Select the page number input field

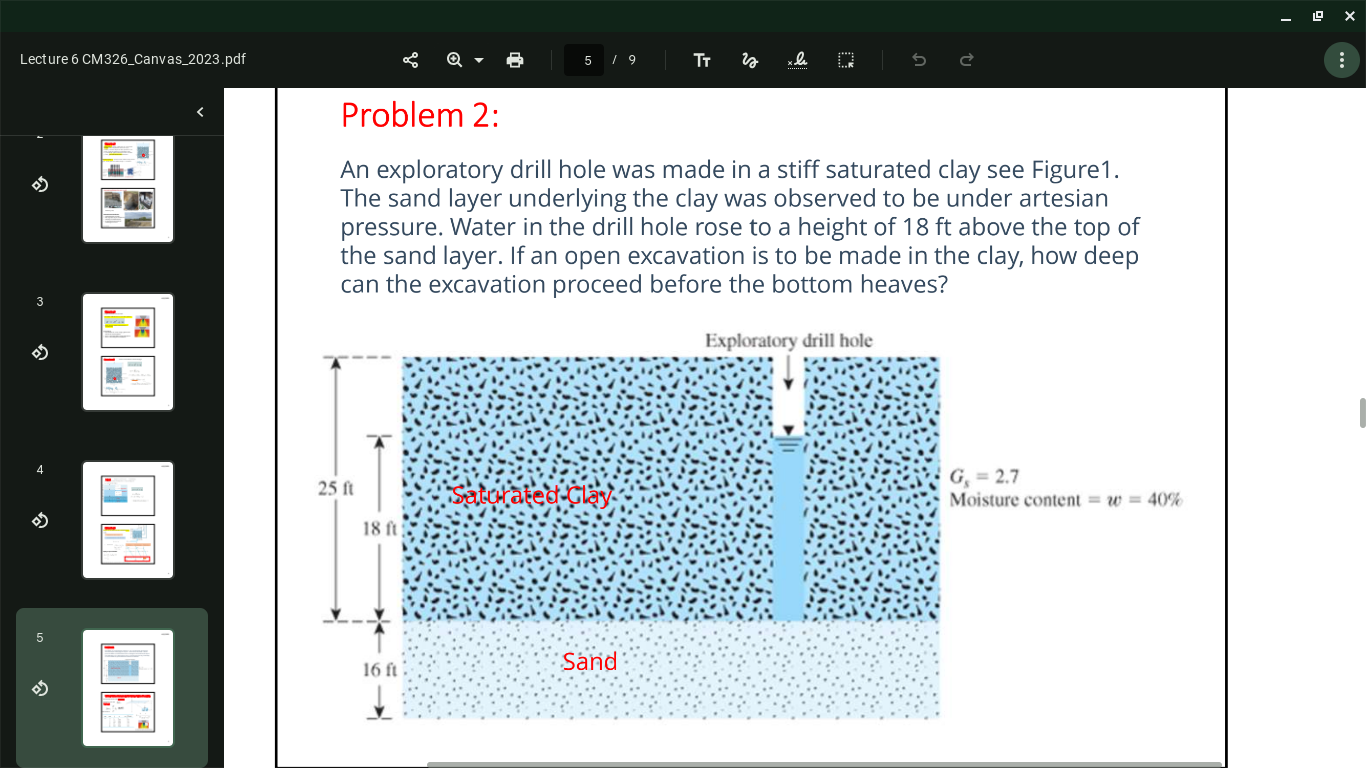click(584, 60)
